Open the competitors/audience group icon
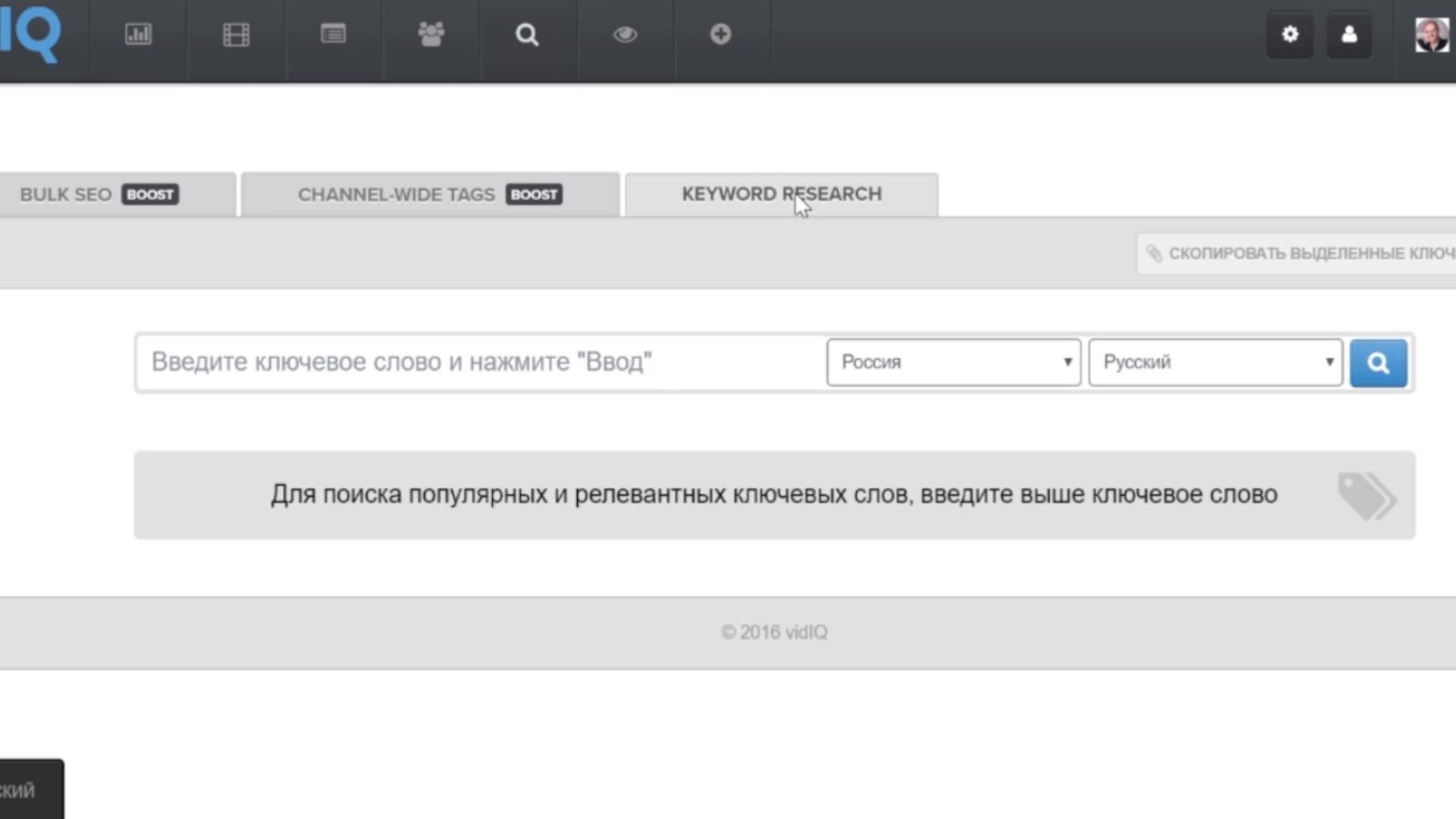Image resolution: width=1456 pixels, height=819 pixels. tap(429, 34)
